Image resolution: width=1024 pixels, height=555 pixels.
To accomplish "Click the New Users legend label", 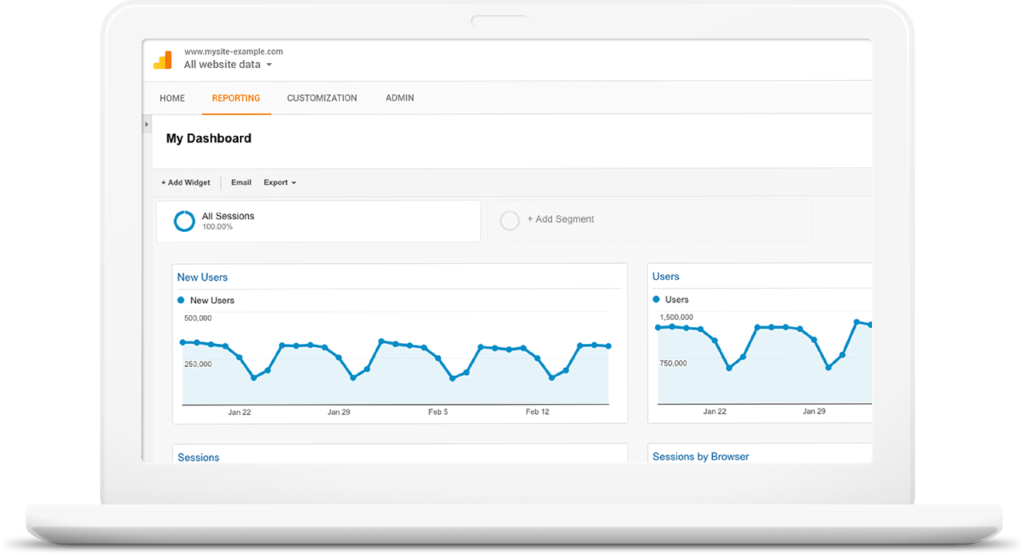I will 212,300.
